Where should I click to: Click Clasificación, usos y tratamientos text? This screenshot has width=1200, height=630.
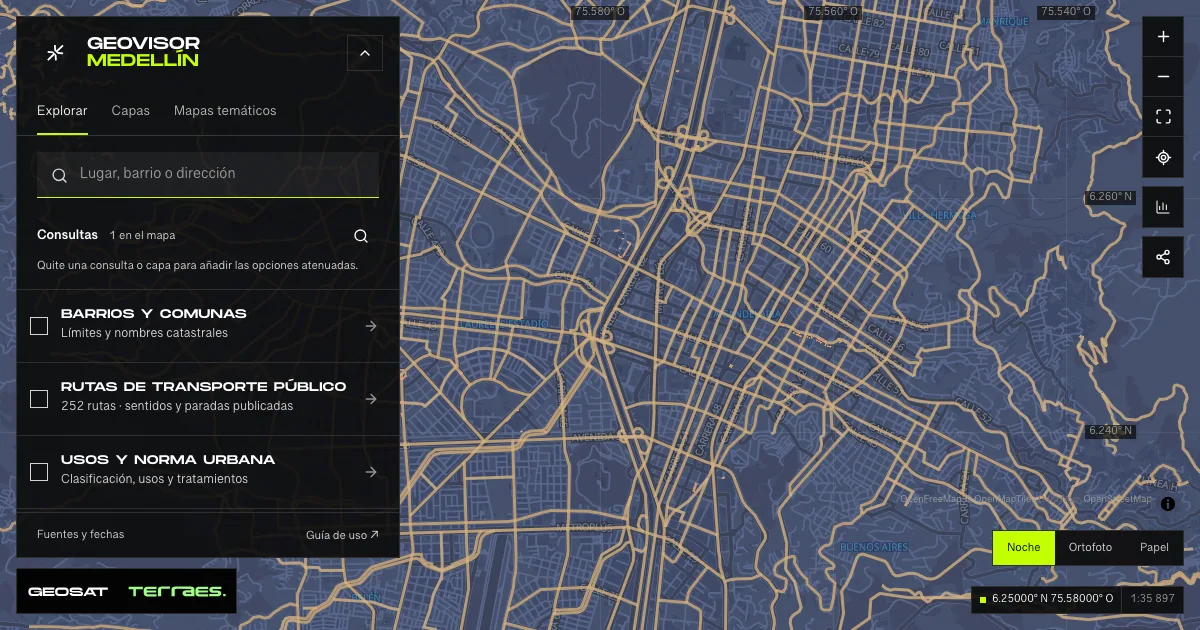154,479
